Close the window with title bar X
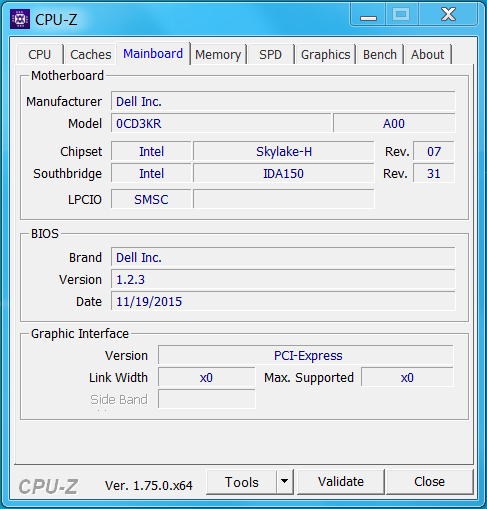The width and height of the screenshot is (487, 509). (x=448, y=15)
